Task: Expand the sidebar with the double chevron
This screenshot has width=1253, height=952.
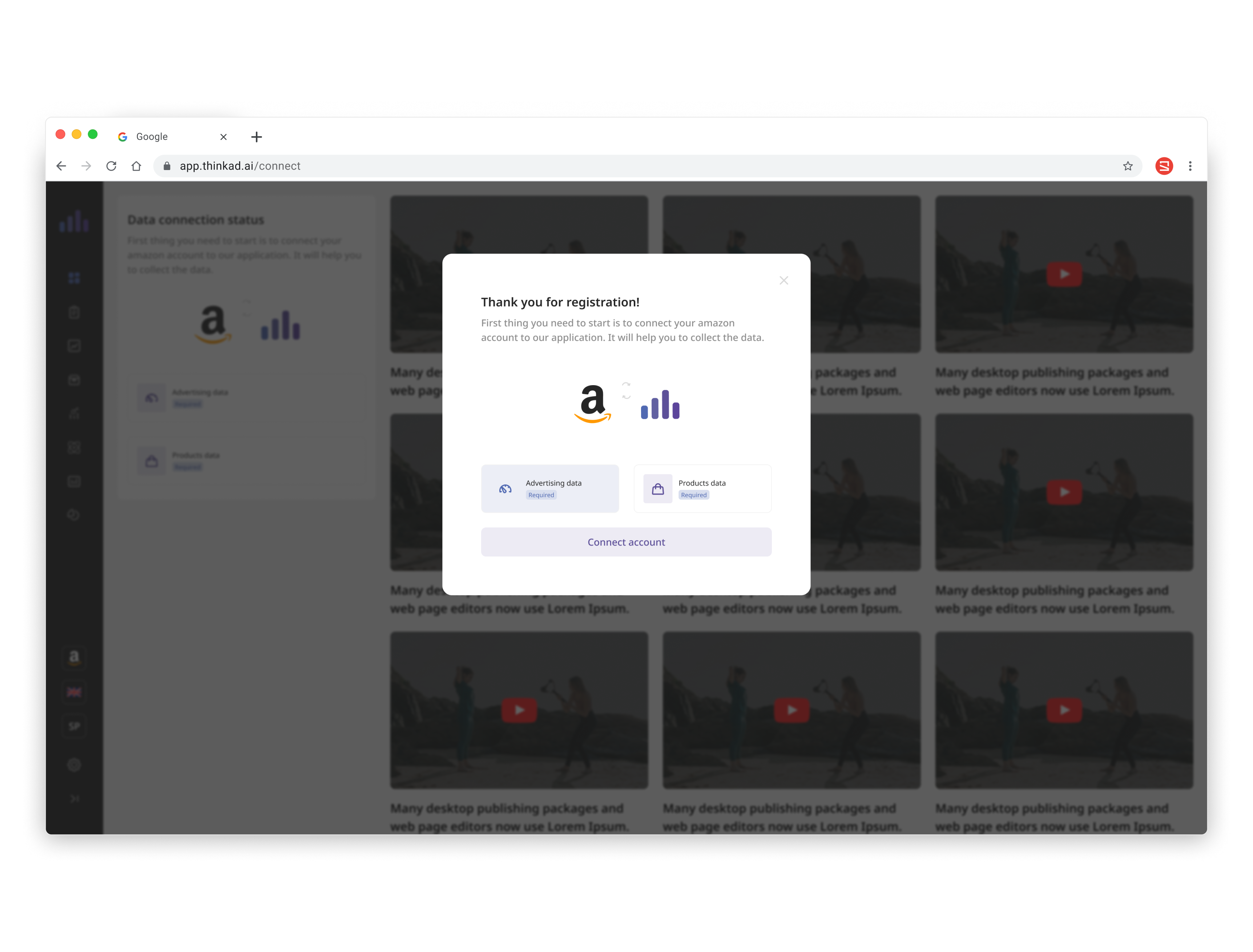Action: pos(74,799)
